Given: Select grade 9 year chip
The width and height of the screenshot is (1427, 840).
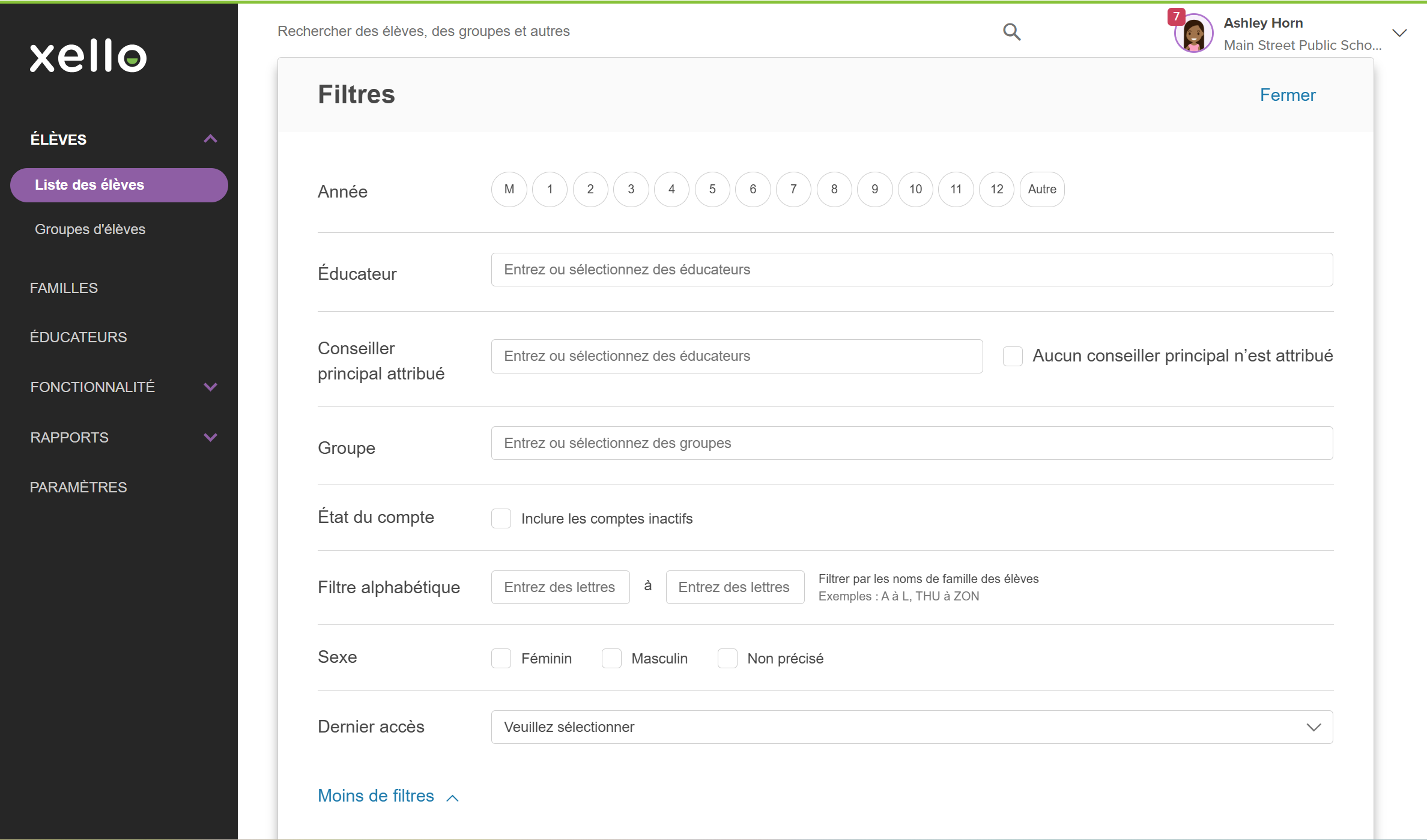Looking at the screenshot, I should point(874,189).
